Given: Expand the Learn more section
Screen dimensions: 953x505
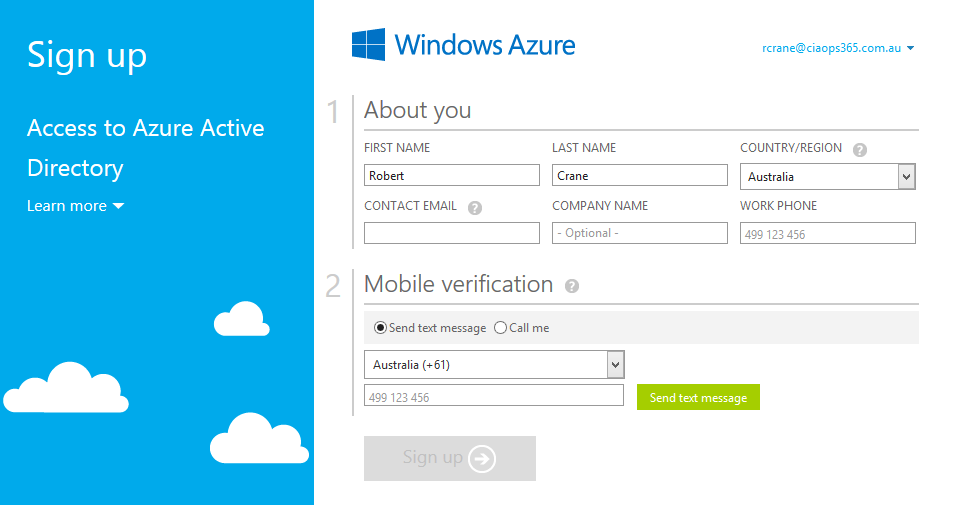Looking at the screenshot, I should pyautogui.click(x=75, y=206).
